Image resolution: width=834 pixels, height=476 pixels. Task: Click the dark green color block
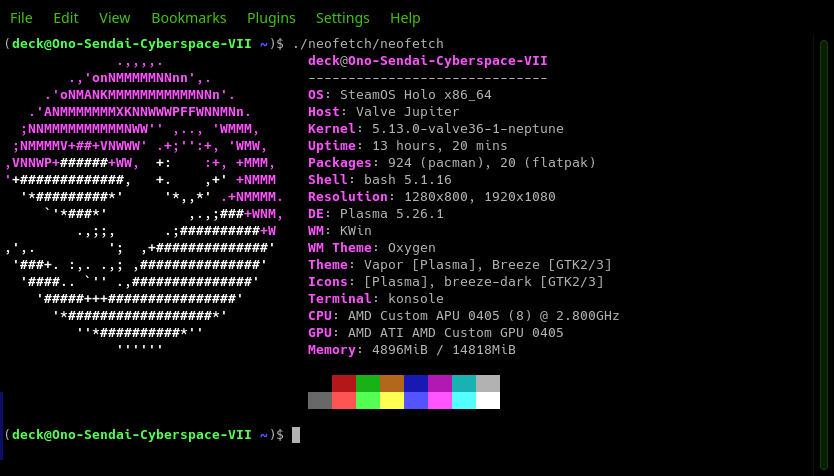point(368,383)
